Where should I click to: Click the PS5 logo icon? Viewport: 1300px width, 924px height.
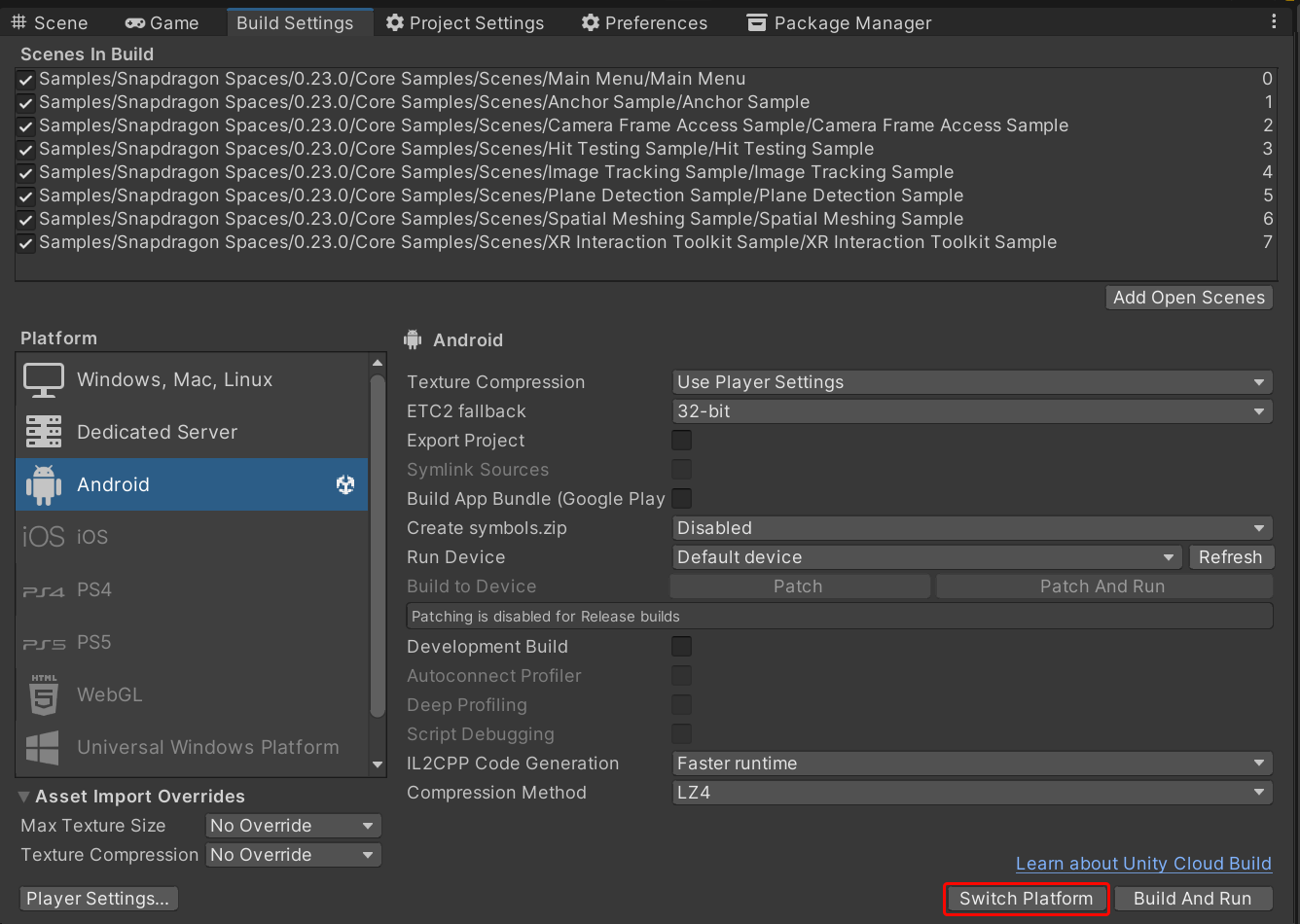point(44,643)
